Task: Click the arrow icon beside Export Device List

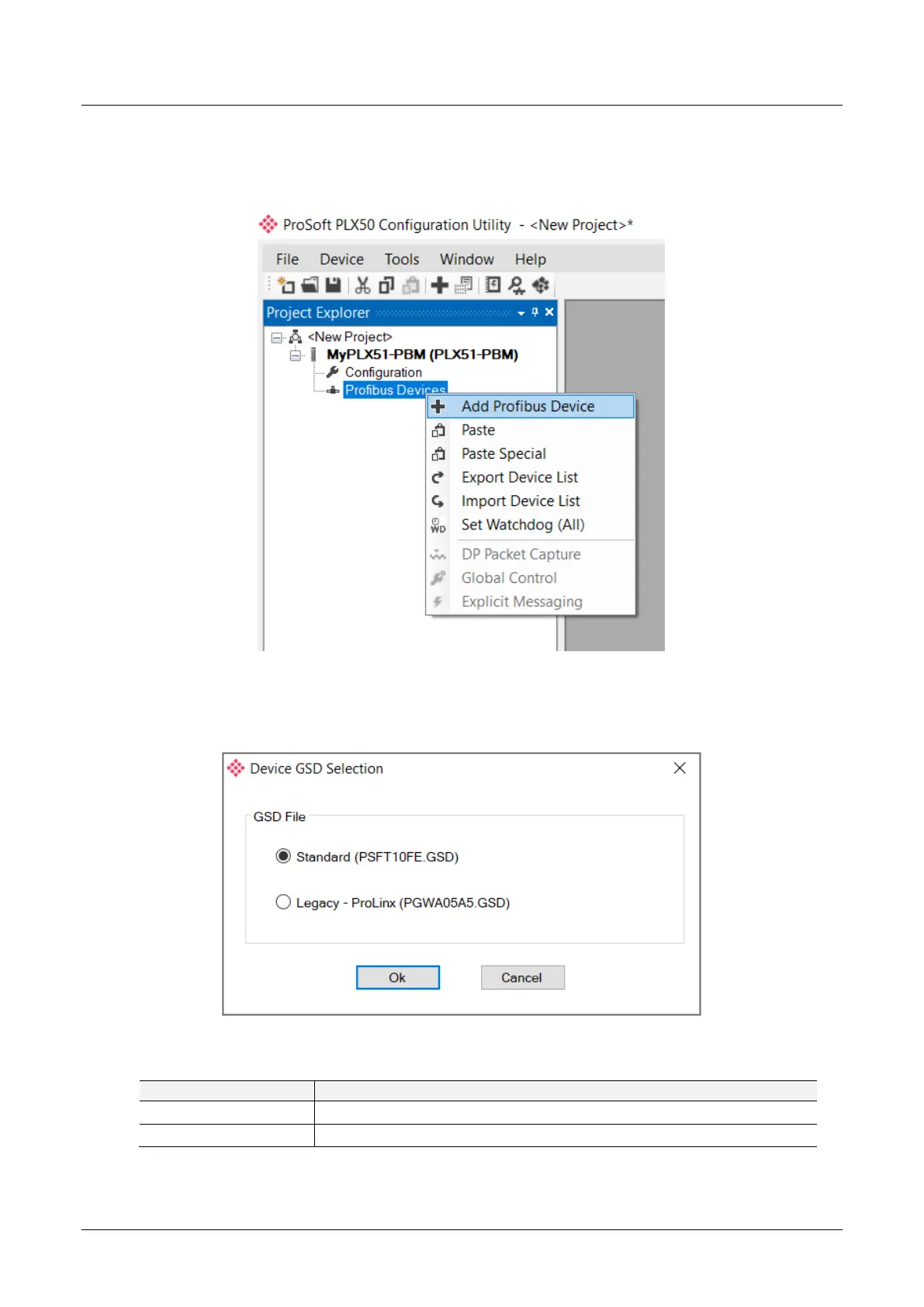Action: click(438, 477)
